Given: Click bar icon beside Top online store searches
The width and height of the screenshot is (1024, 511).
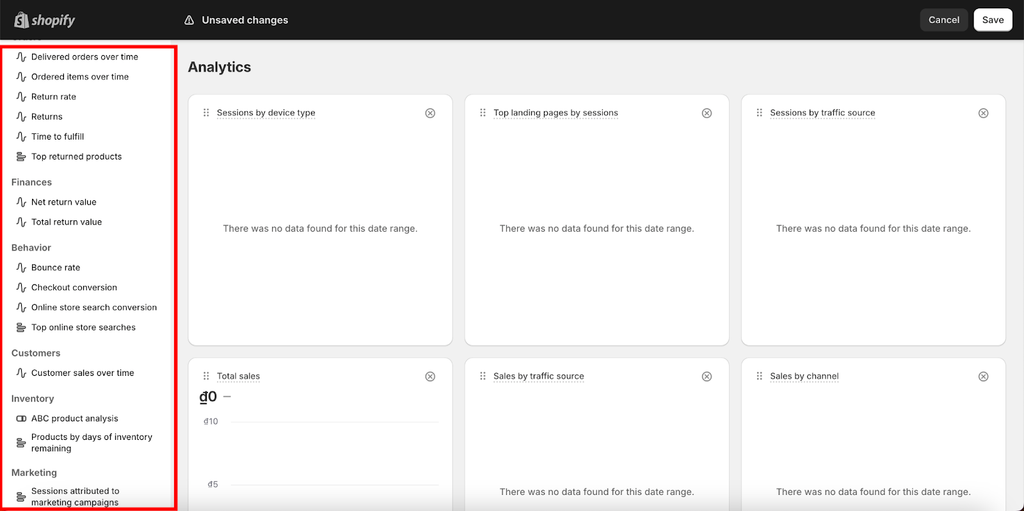Looking at the screenshot, I should [x=21, y=327].
